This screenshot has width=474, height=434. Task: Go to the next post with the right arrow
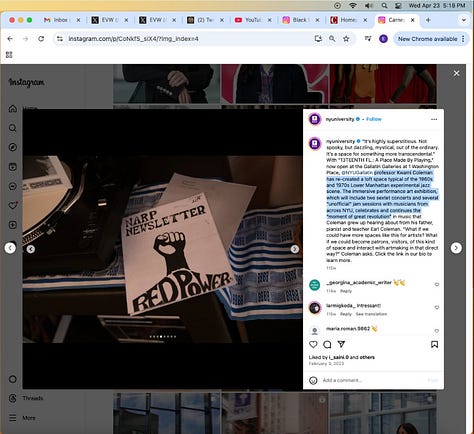point(456,248)
